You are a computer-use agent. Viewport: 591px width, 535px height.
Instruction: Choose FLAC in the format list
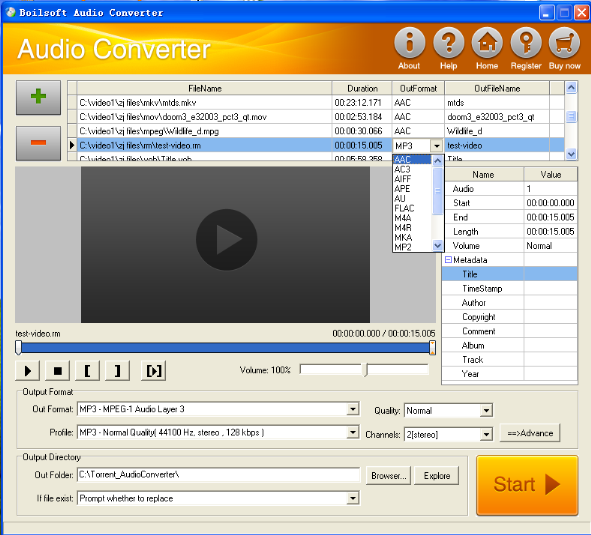[412, 208]
